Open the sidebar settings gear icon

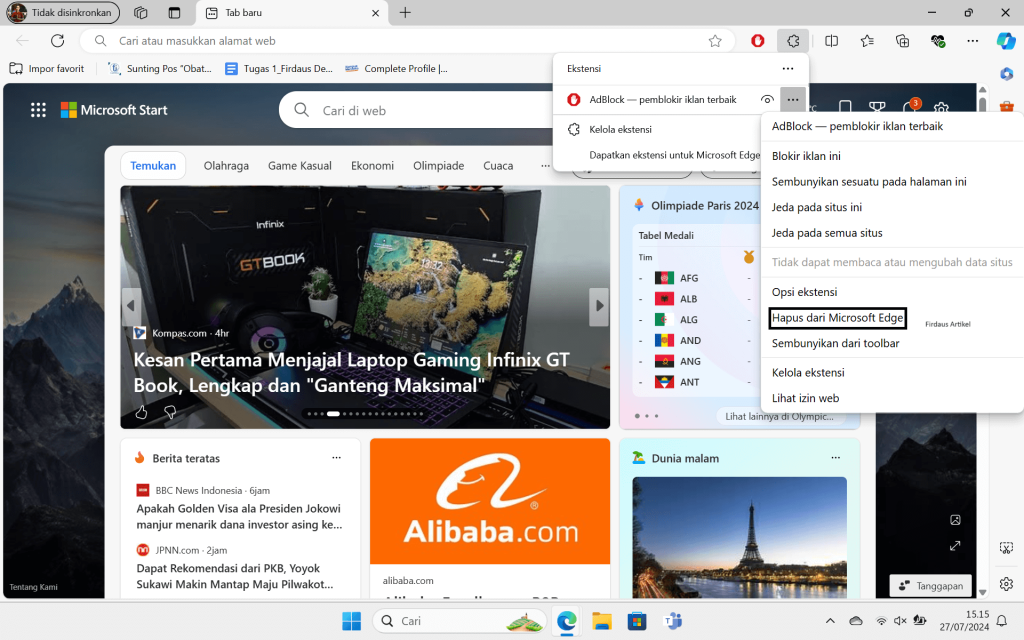(x=1006, y=584)
